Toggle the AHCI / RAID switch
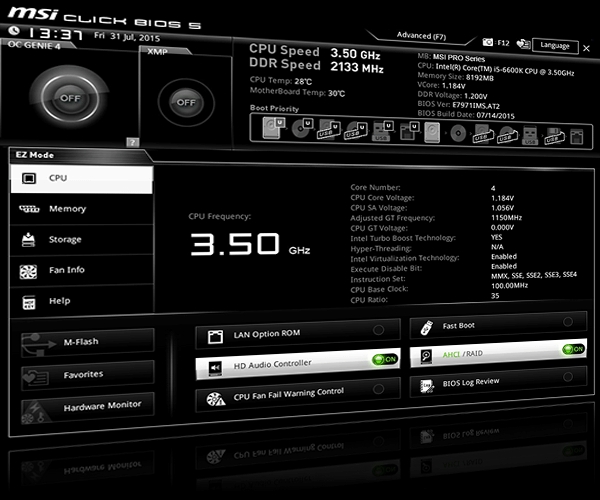The image size is (600, 500). [573, 349]
